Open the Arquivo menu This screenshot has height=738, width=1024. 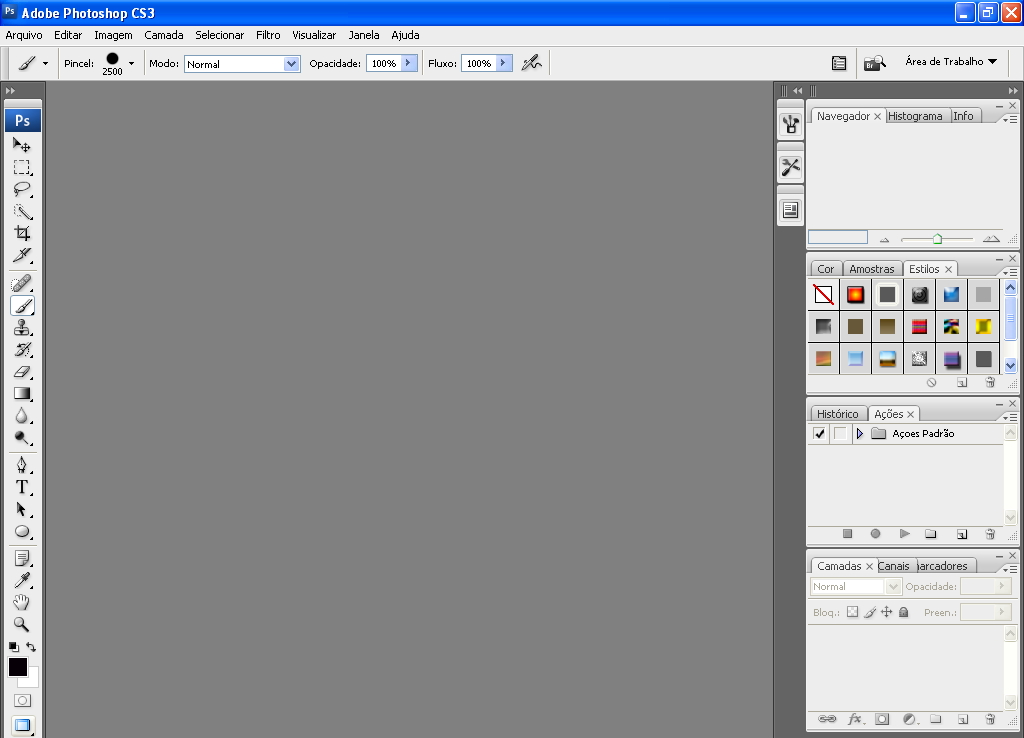pos(24,35)
